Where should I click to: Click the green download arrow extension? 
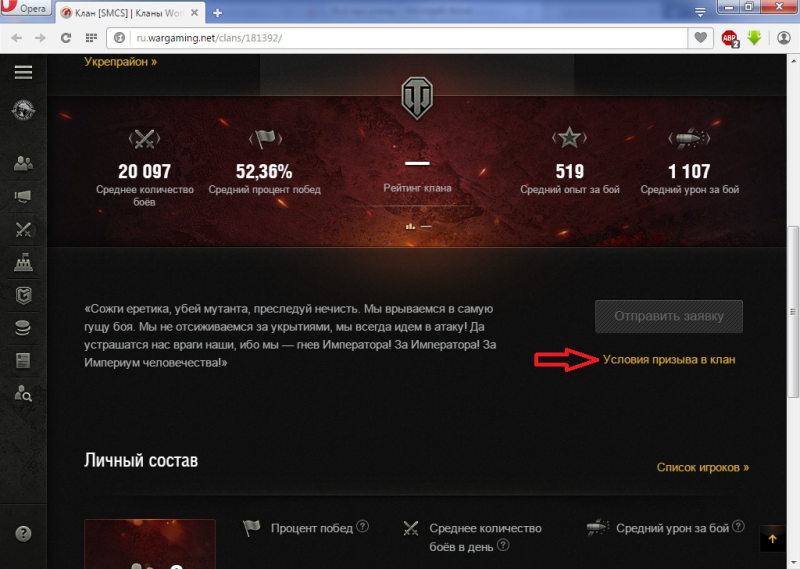pos(755,38)
